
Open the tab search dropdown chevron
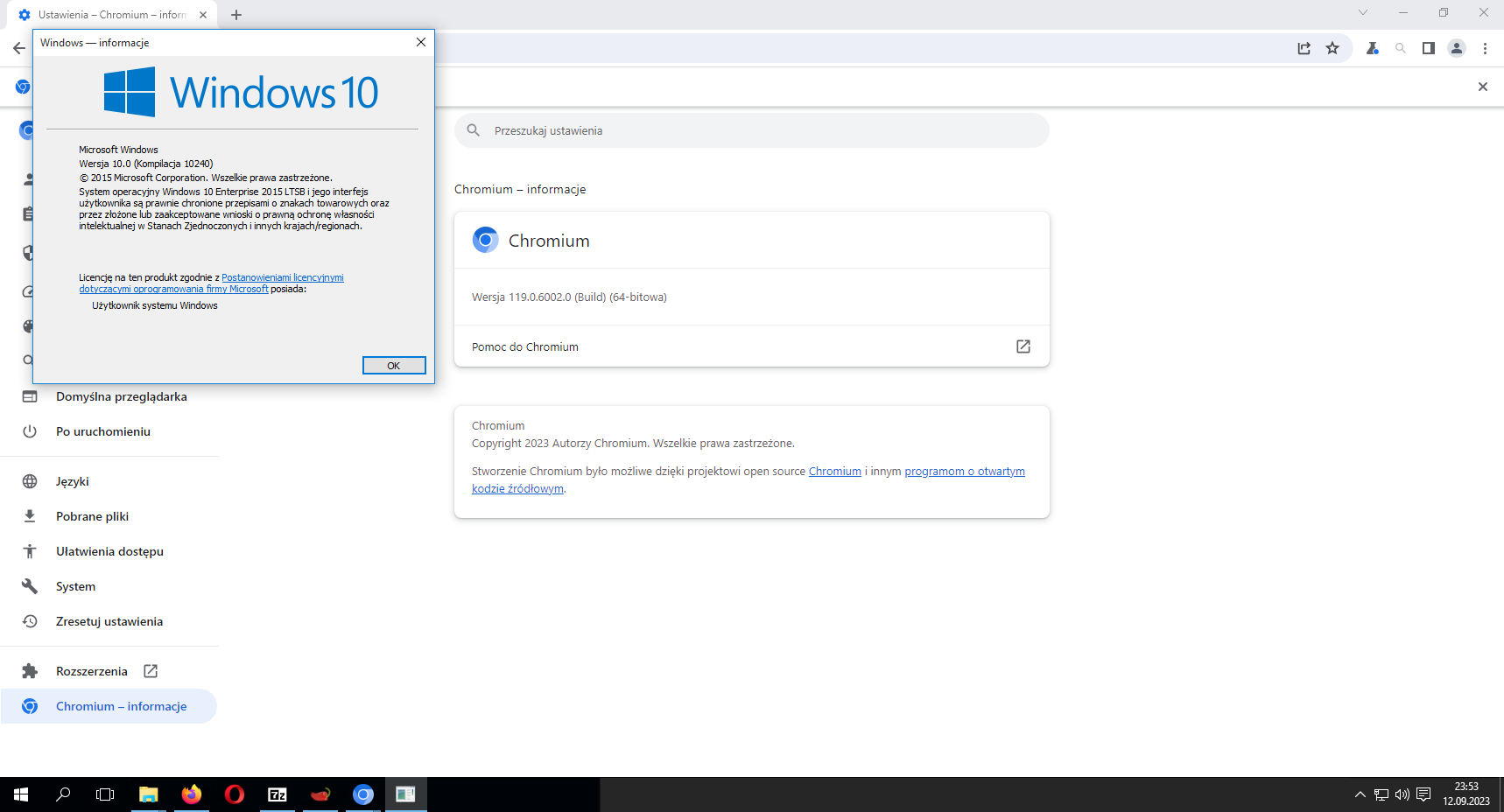point(1363,12)
